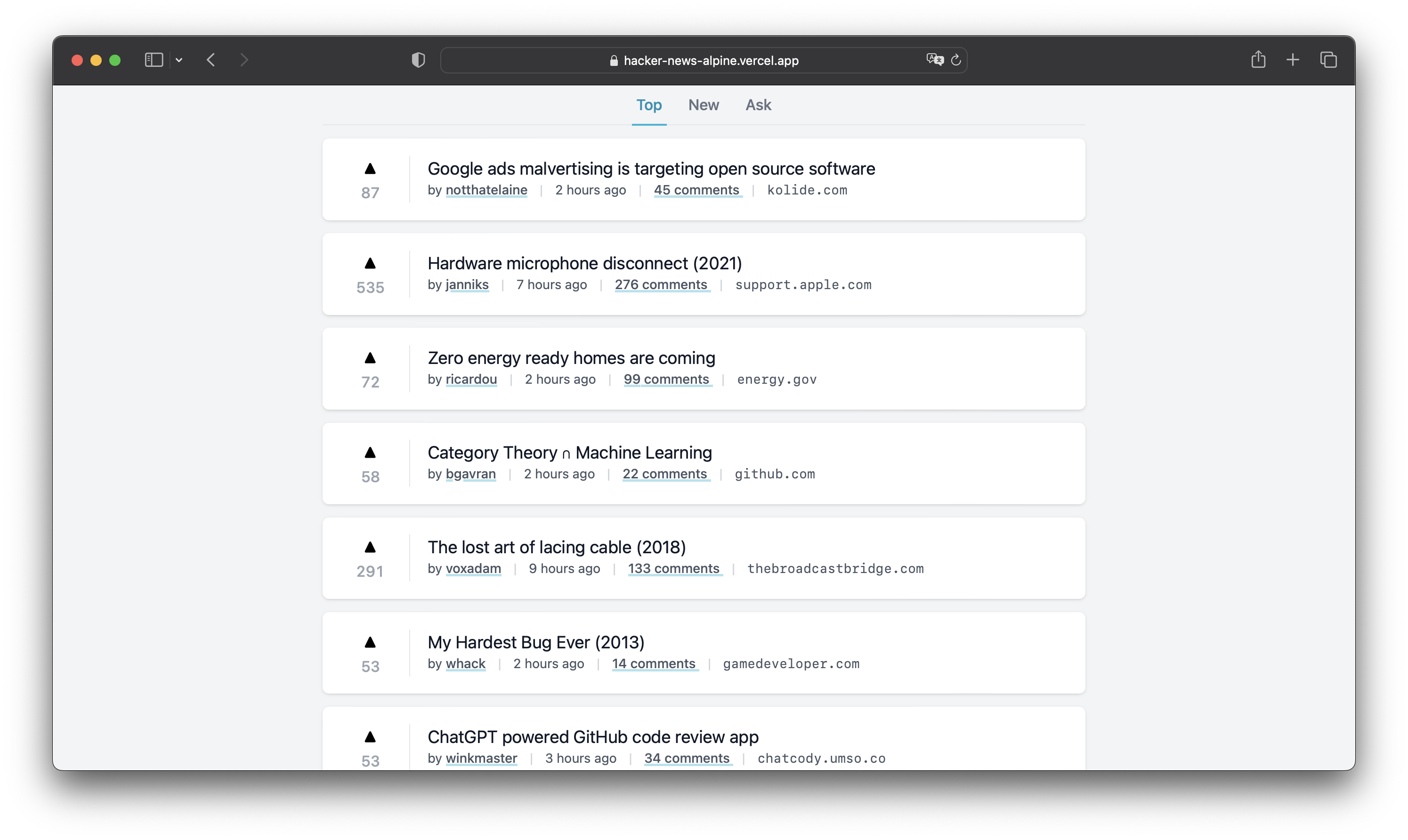
Task: Click the address bar URL field
Action: 710,61
